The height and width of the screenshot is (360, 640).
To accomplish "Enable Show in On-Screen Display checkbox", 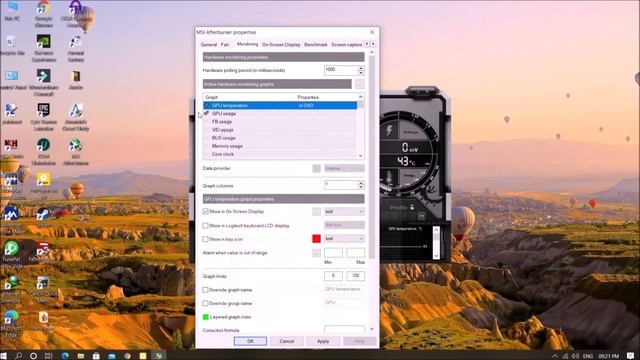I will (x=205, y=211).
